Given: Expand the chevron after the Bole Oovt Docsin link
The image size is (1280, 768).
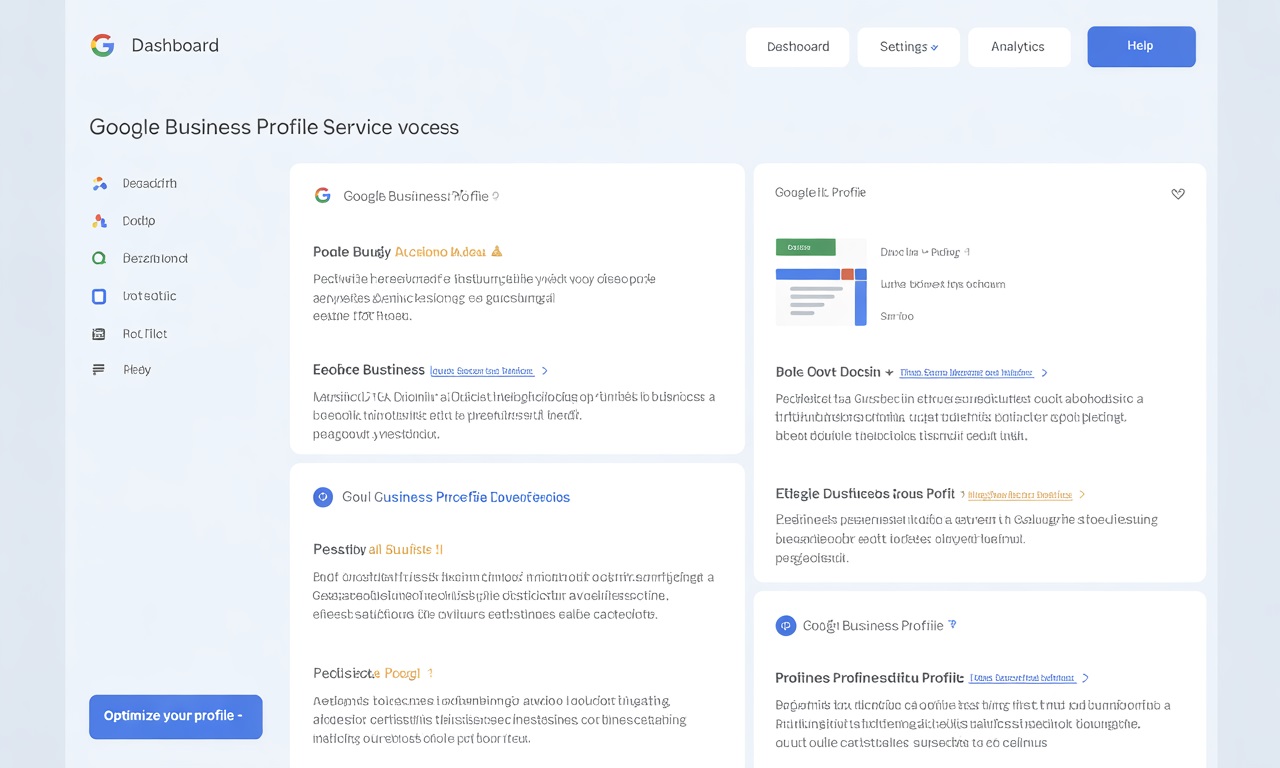Looking at the screenshot, I should [1044, 372].
